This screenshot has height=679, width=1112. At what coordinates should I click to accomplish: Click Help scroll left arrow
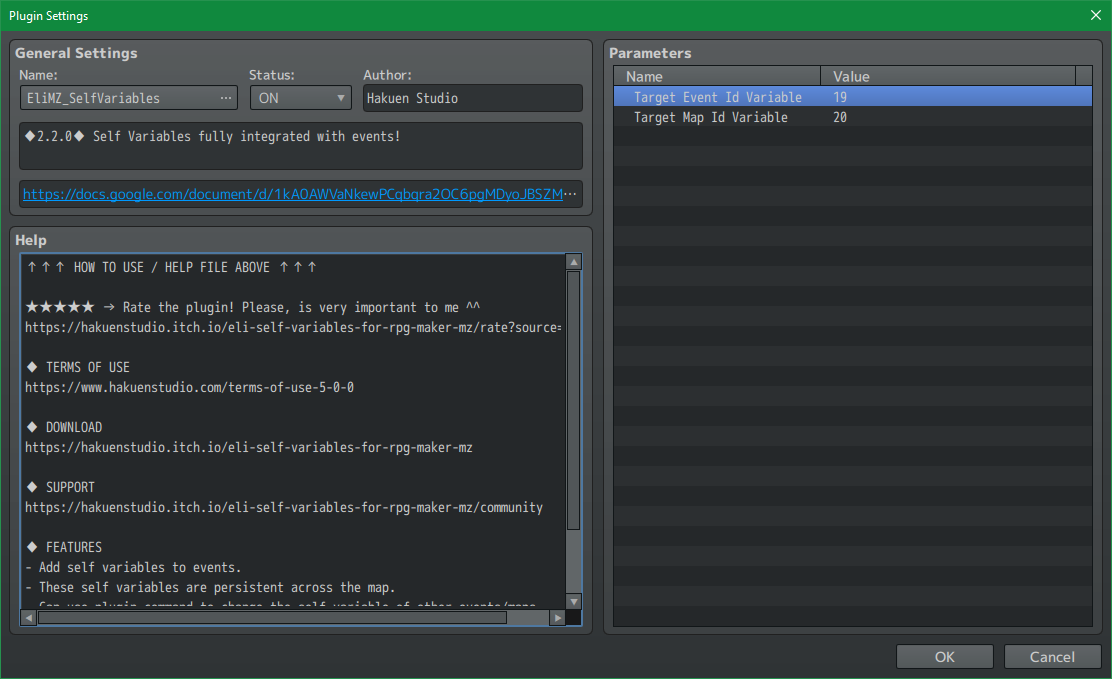[29, 618]
